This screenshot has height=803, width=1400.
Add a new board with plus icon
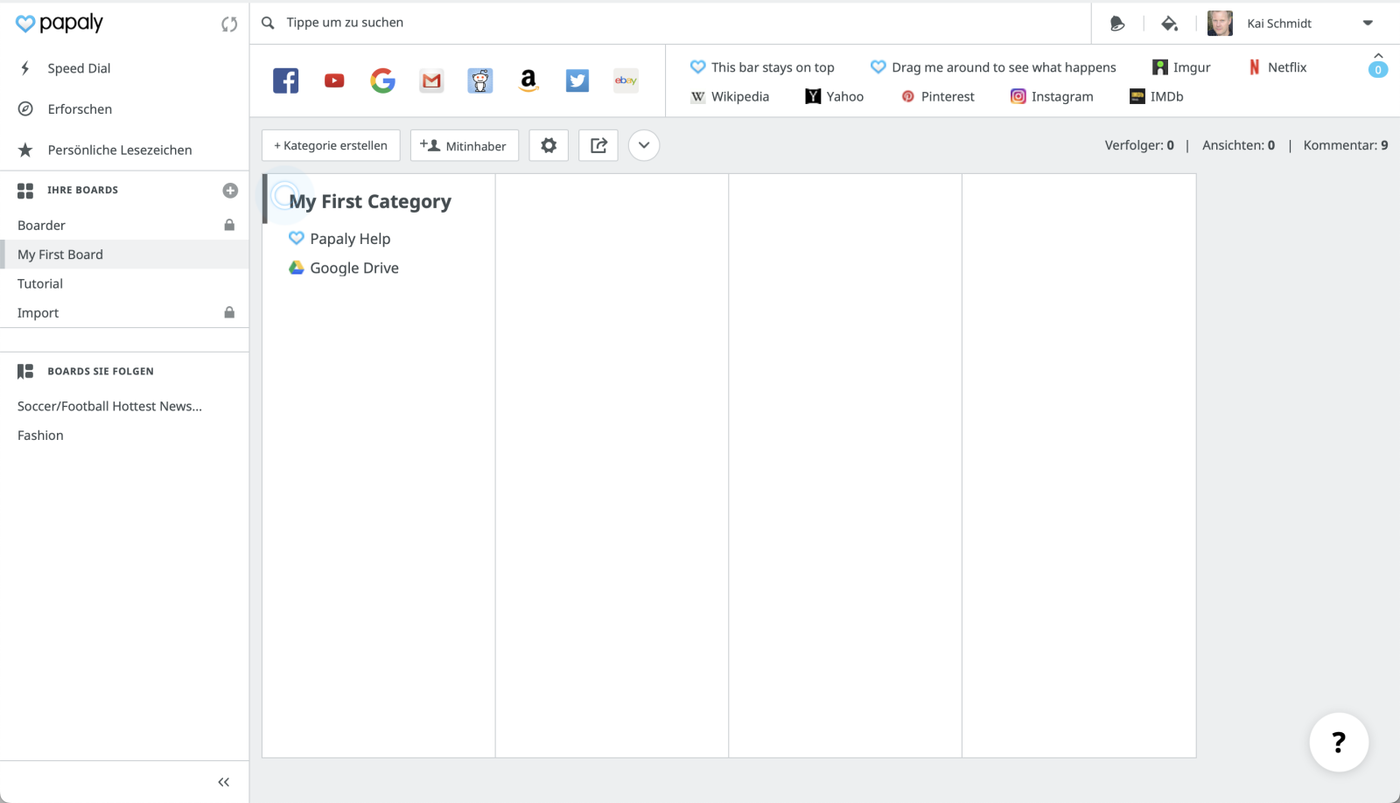point(230,190)
